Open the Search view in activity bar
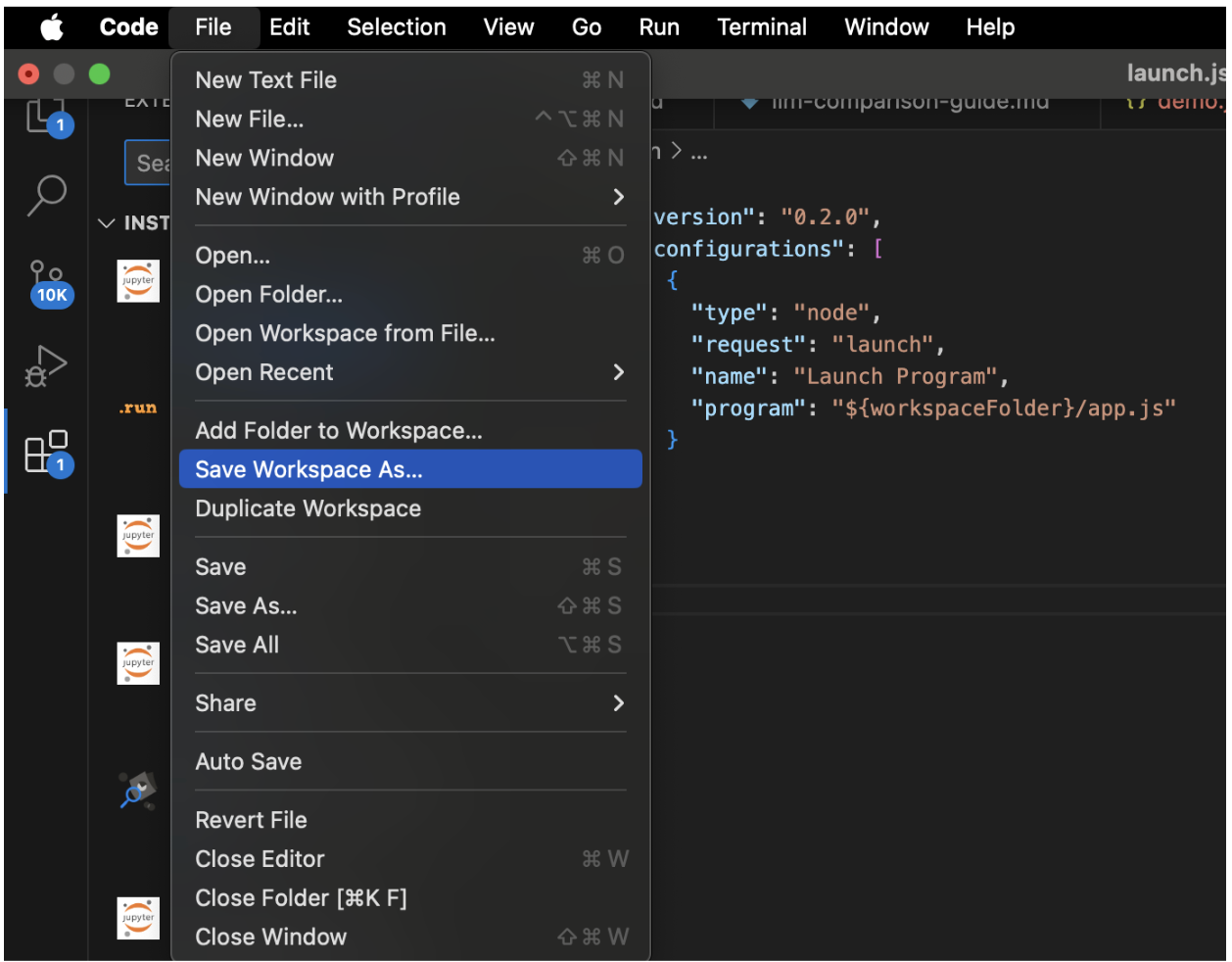The image size is (1232, 962). click(x=46, y=195)
